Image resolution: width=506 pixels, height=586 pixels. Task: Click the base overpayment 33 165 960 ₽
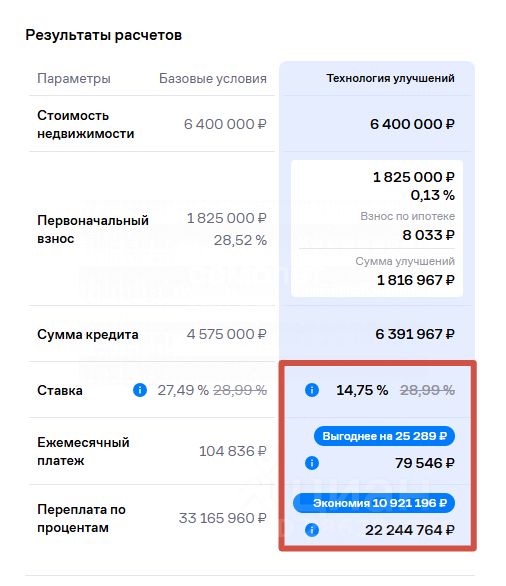pos(222,518)
